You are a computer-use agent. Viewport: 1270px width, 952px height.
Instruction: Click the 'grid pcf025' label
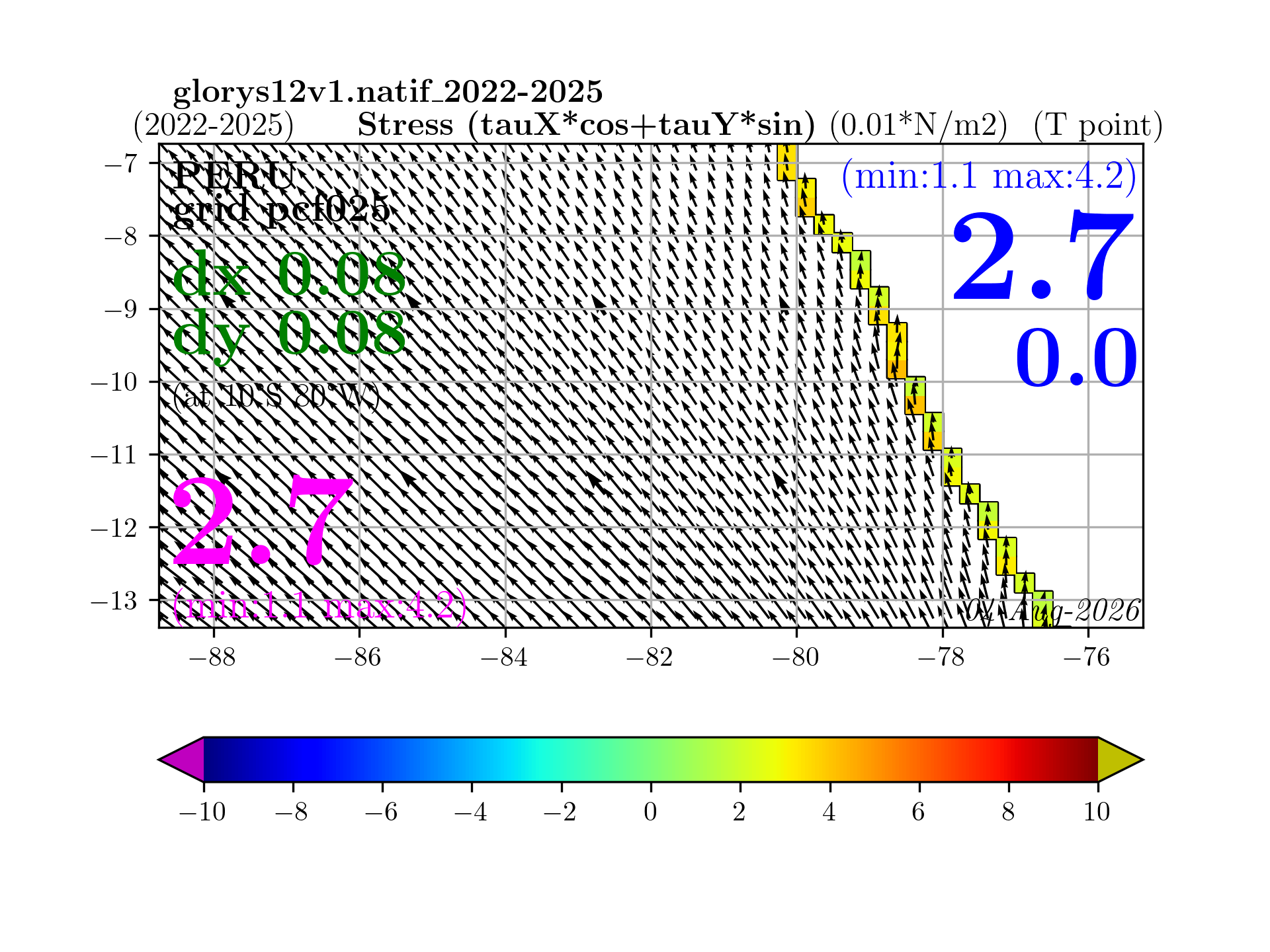click(x=282, y=210)
